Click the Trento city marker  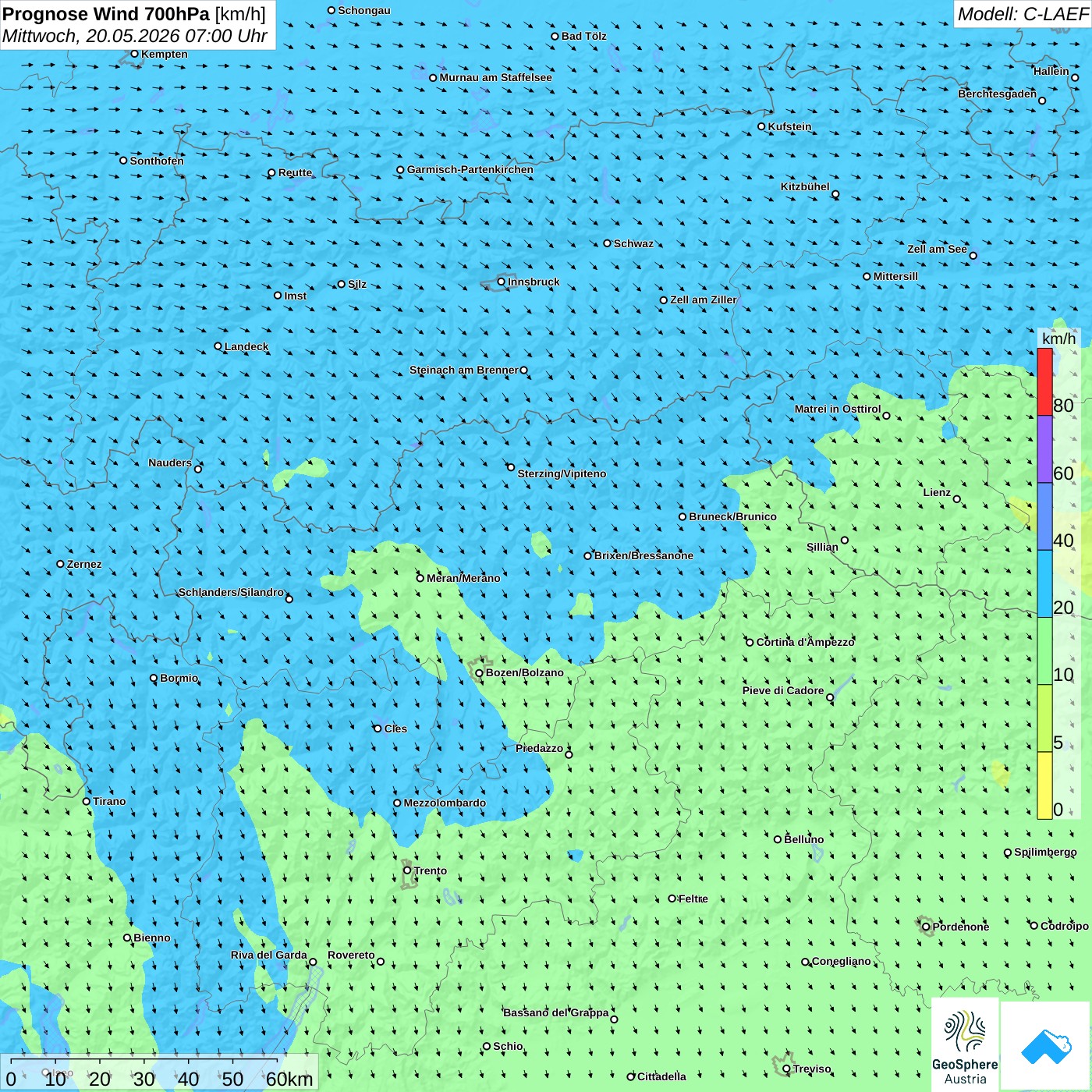407,870
